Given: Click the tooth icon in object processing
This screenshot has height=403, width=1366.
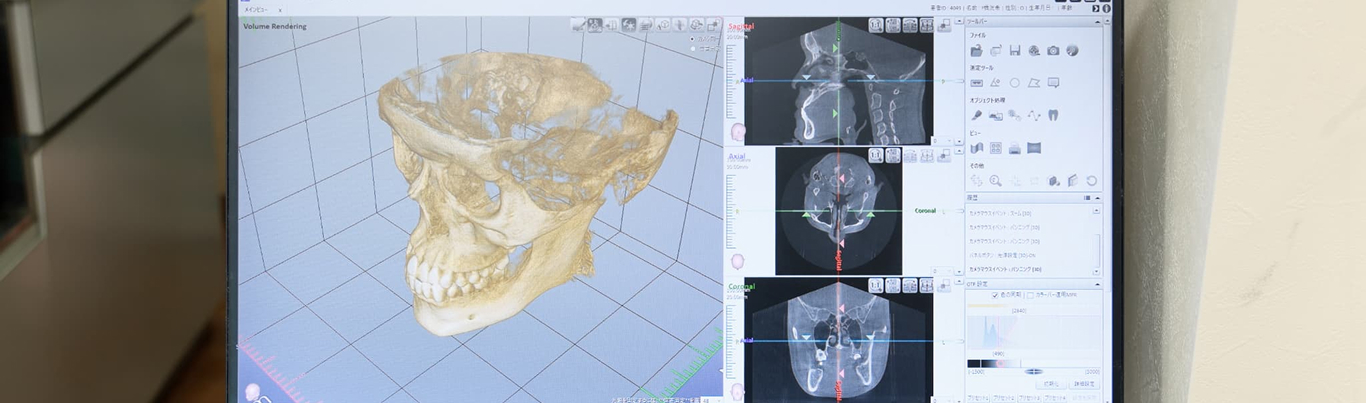Looking at the screenshot, I should pyautogui.click(x=1053, y=115).
